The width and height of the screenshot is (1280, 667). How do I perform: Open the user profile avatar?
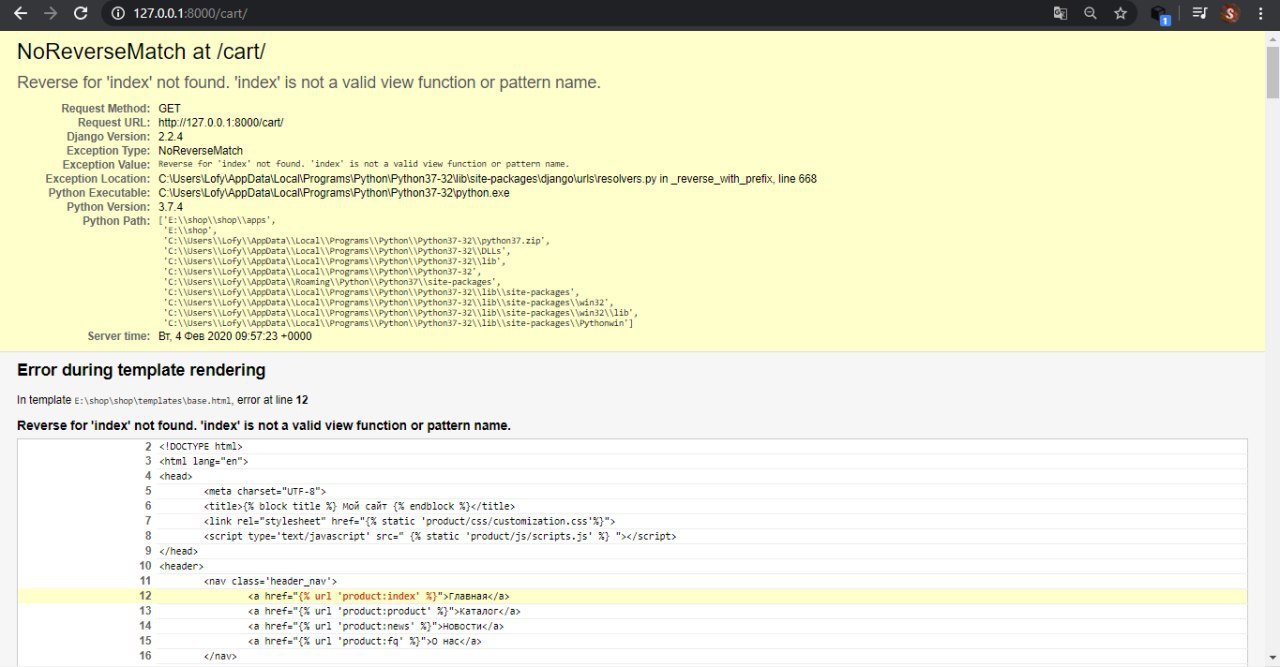(1230, 13)
